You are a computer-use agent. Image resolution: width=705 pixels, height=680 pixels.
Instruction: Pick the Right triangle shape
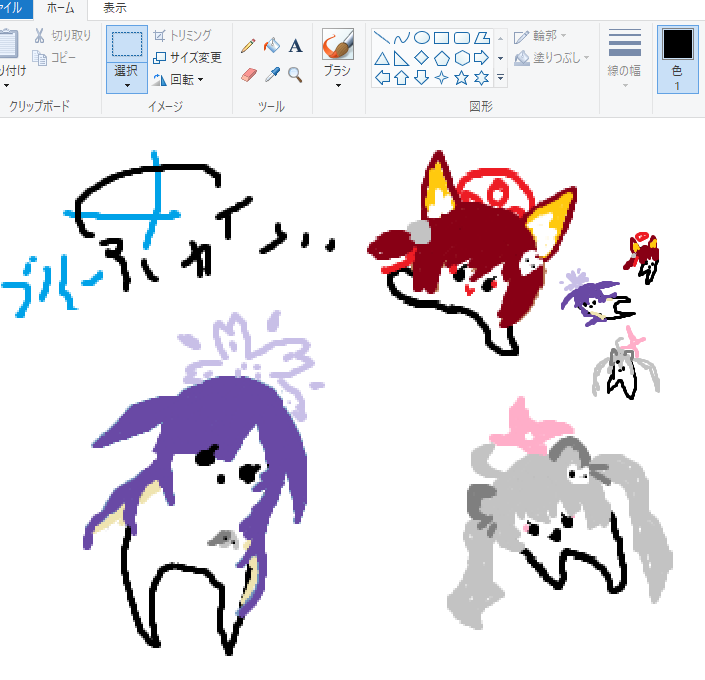pos(402,58)
